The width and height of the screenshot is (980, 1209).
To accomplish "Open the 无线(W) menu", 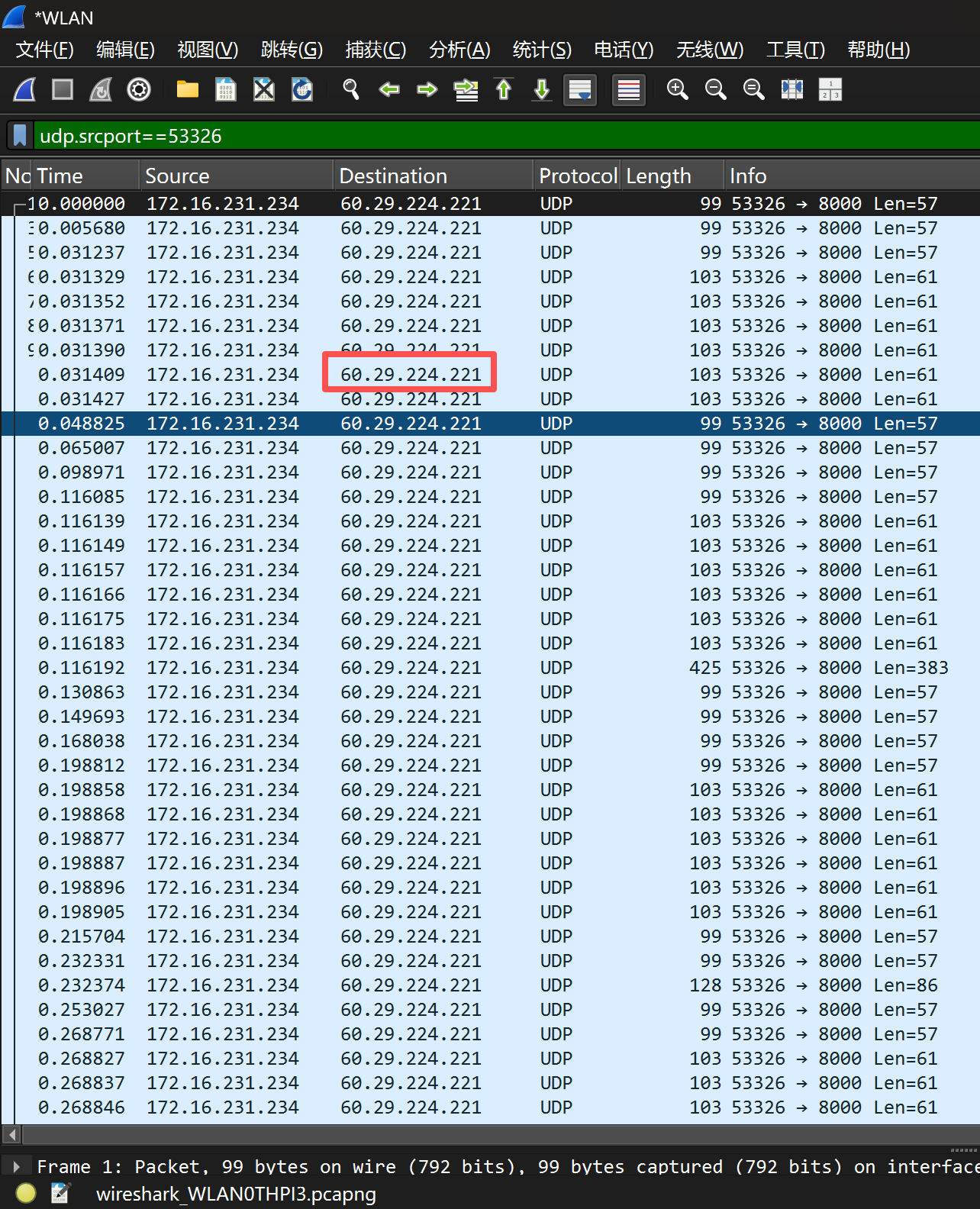I will [710, 50].
